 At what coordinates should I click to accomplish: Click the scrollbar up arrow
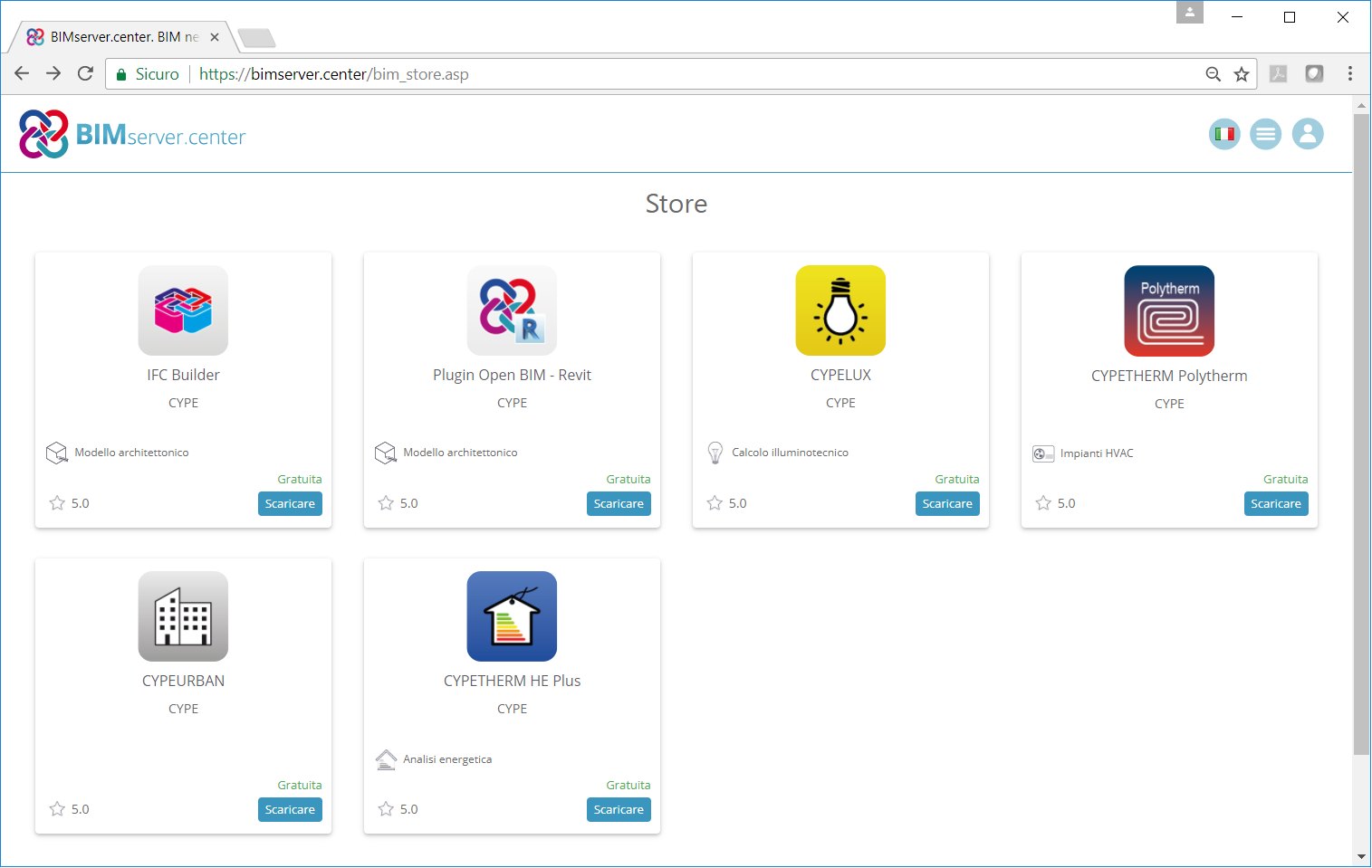pos(1361,105)
